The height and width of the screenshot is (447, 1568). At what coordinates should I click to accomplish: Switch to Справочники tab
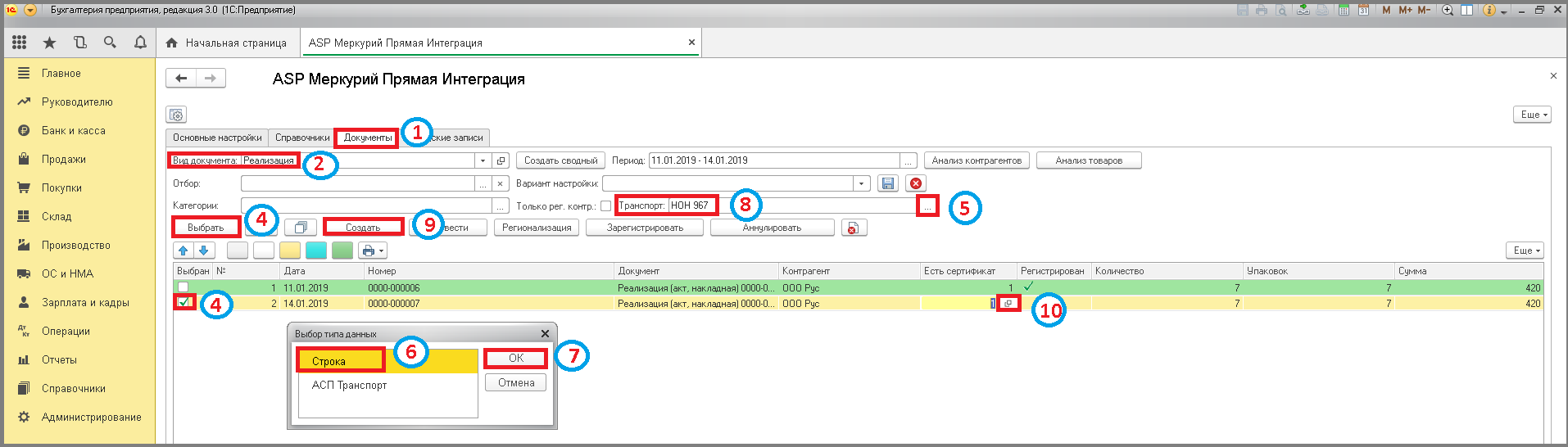click(x=302, y=138)
